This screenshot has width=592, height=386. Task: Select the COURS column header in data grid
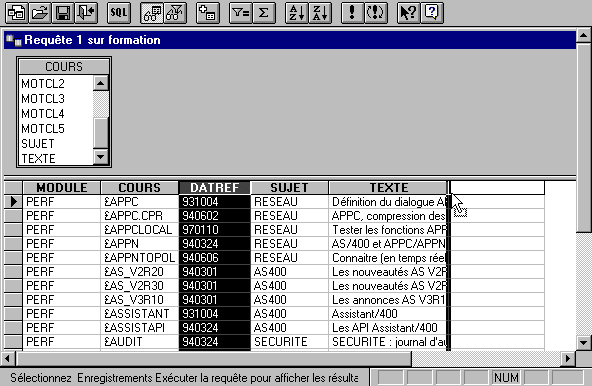tap(139, 188)
